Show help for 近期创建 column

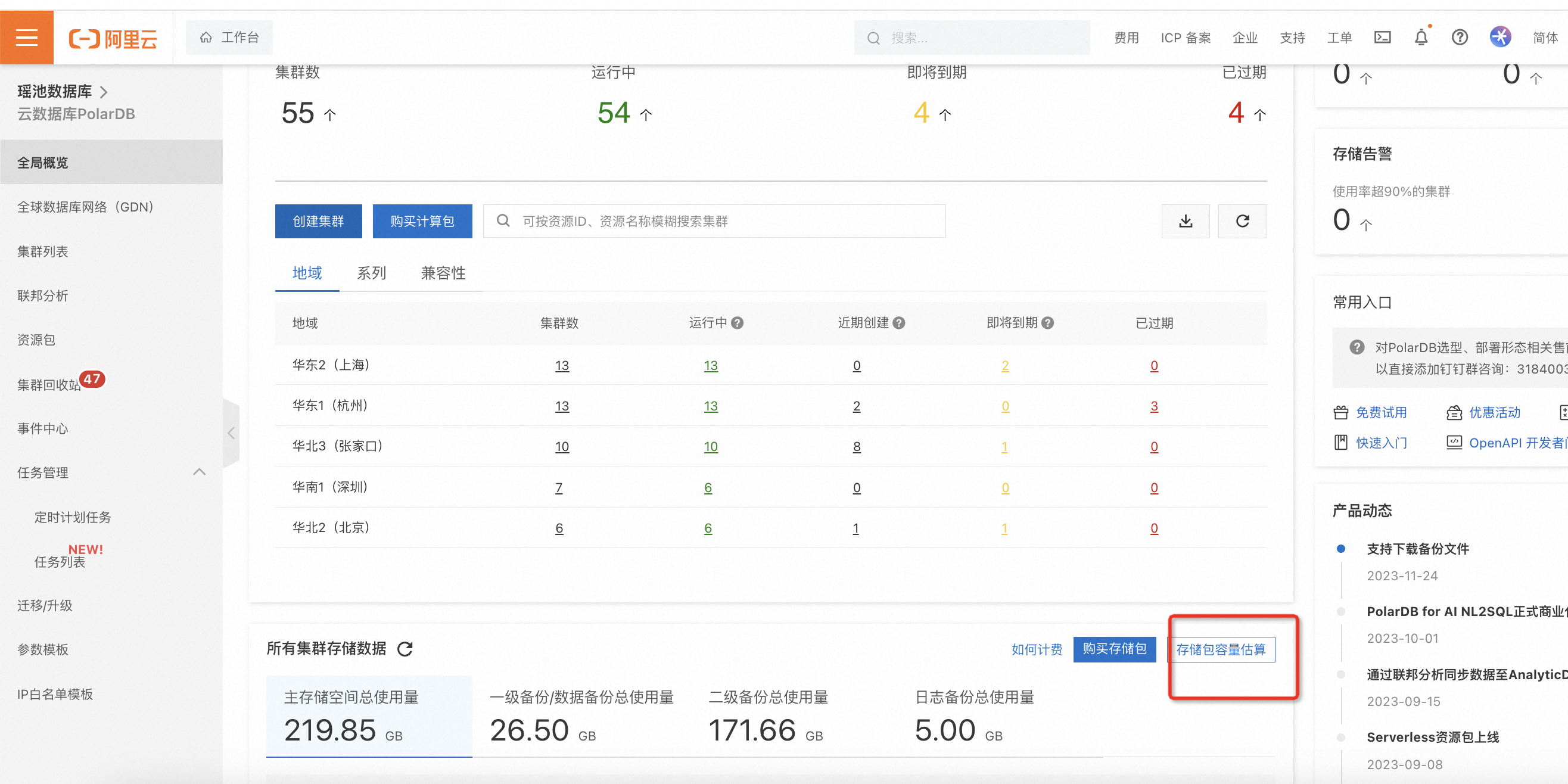[898, 323]
